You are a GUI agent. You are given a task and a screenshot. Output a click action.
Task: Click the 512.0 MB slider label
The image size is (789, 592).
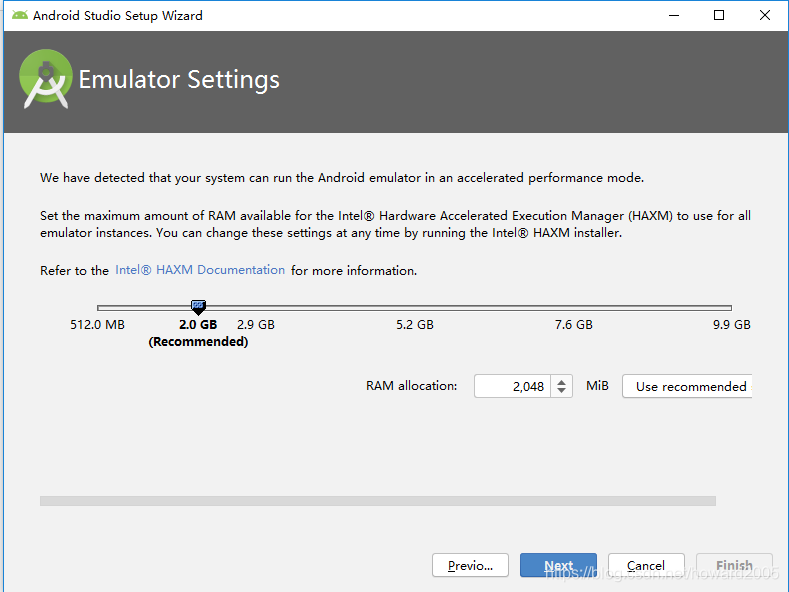(98, 325)
